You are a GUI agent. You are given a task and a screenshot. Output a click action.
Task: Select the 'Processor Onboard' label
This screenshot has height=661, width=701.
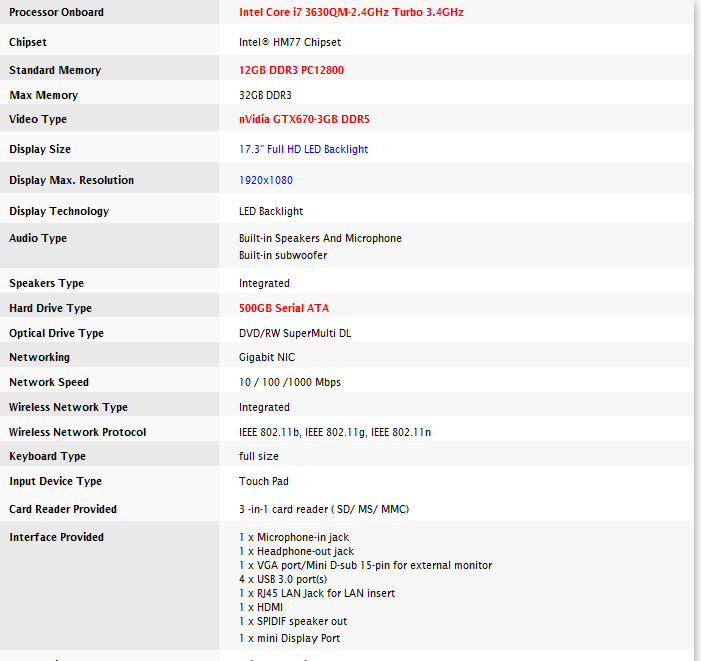56,12
